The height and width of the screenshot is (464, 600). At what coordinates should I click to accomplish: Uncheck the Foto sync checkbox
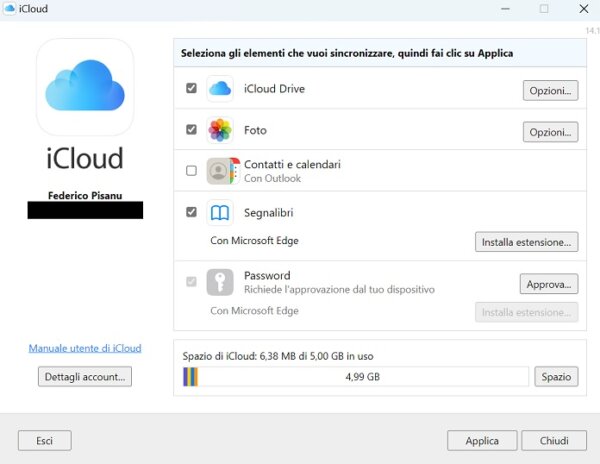point(191,130)
